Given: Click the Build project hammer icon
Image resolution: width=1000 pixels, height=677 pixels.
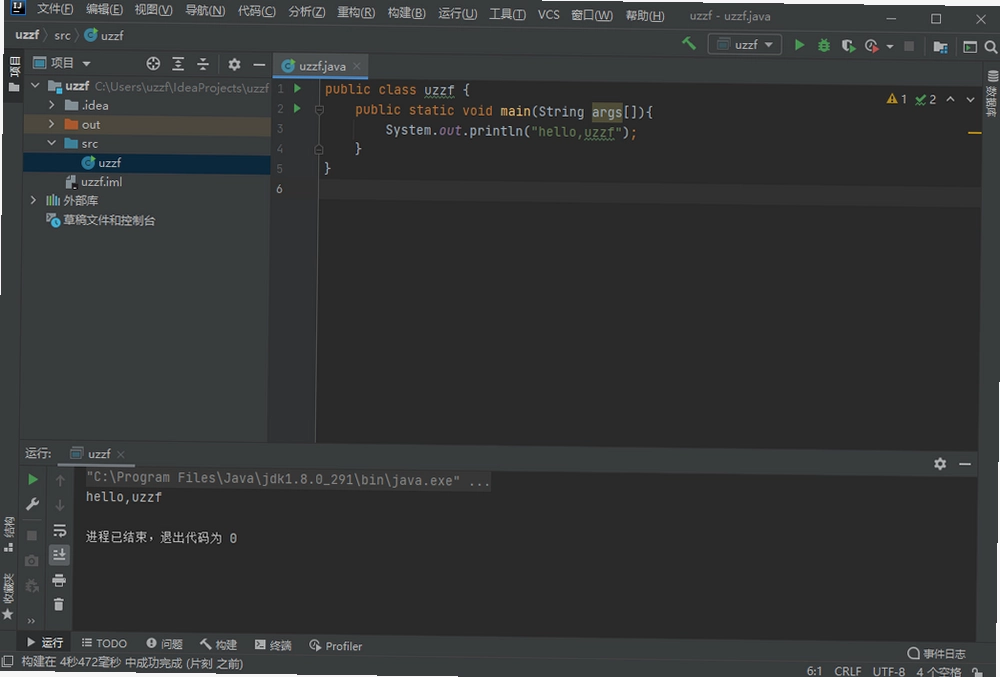Looking at the screenshot, I should pos(689,44).
